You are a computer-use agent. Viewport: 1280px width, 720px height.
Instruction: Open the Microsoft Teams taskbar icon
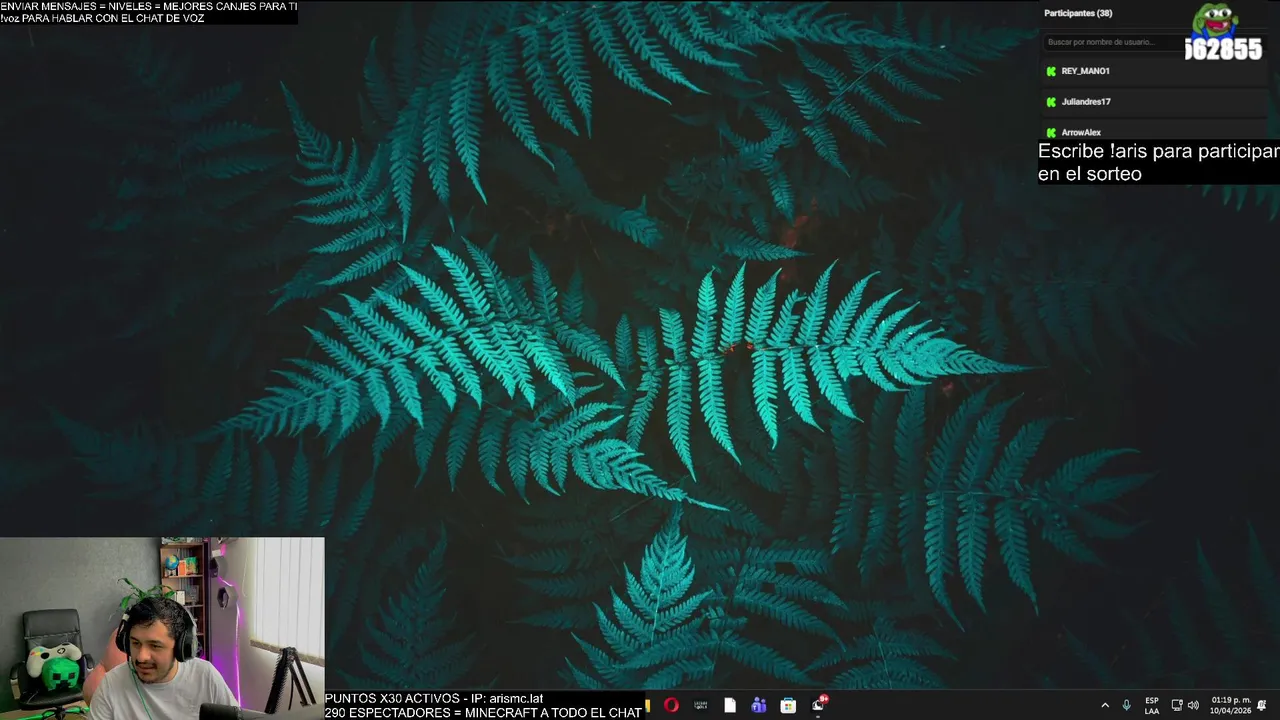pos(759,705)
